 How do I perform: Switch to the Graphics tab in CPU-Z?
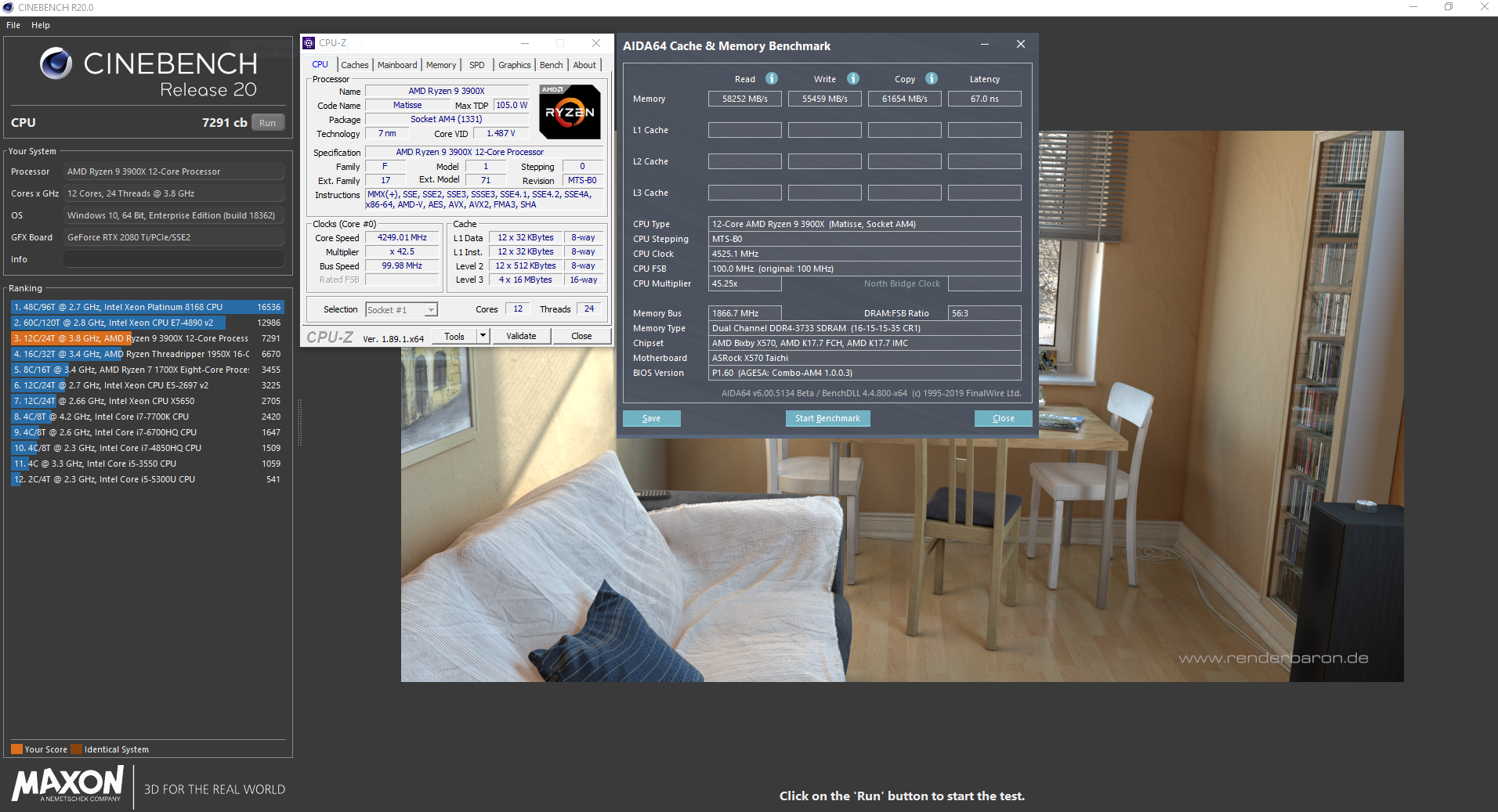click(515, 65)
